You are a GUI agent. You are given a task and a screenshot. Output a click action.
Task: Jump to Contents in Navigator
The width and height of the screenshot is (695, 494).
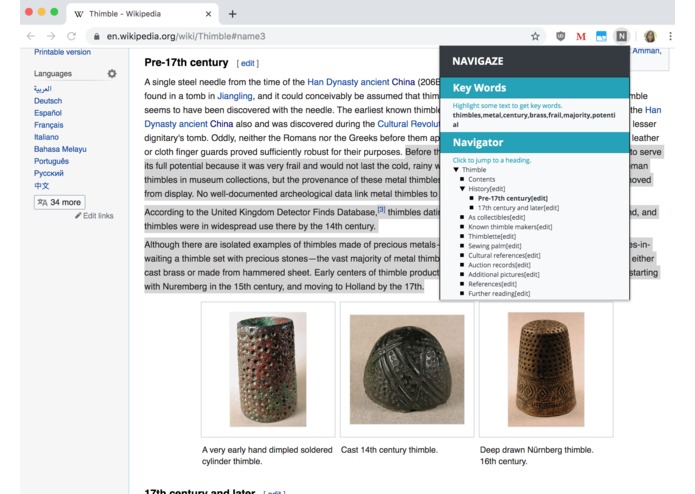(481, 179)
